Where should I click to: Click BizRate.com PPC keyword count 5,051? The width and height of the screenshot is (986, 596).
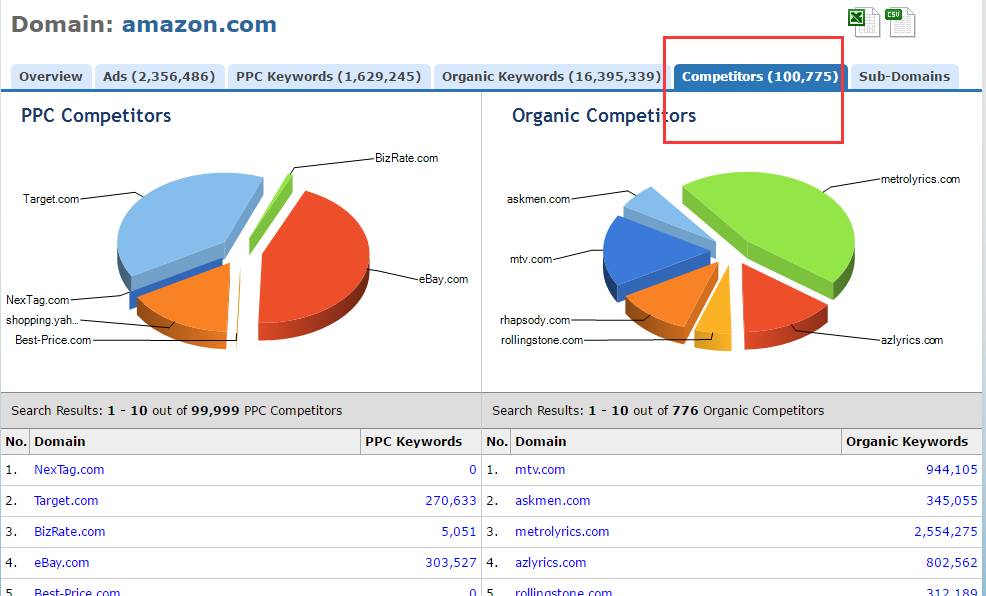click(459, 532)
